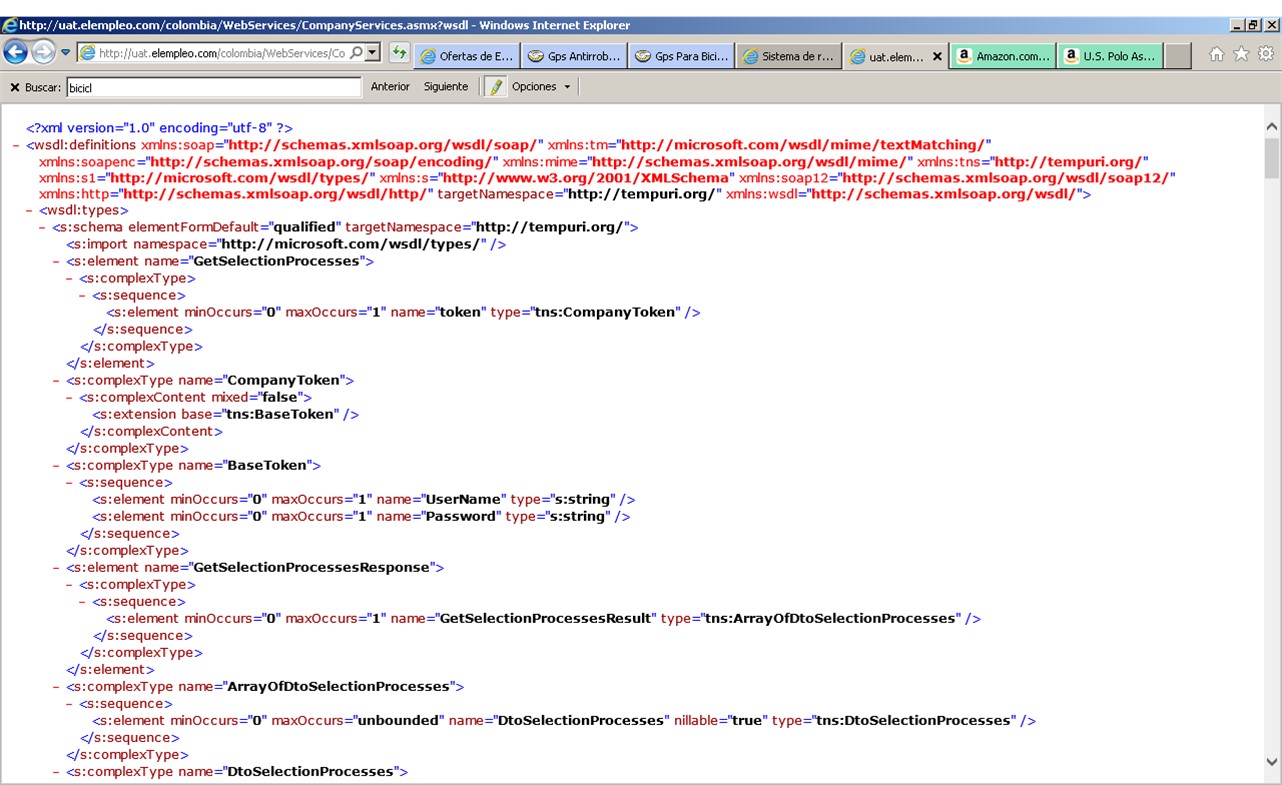
Task: Open the Tools gear icon
Action: tap(1266, 55)
